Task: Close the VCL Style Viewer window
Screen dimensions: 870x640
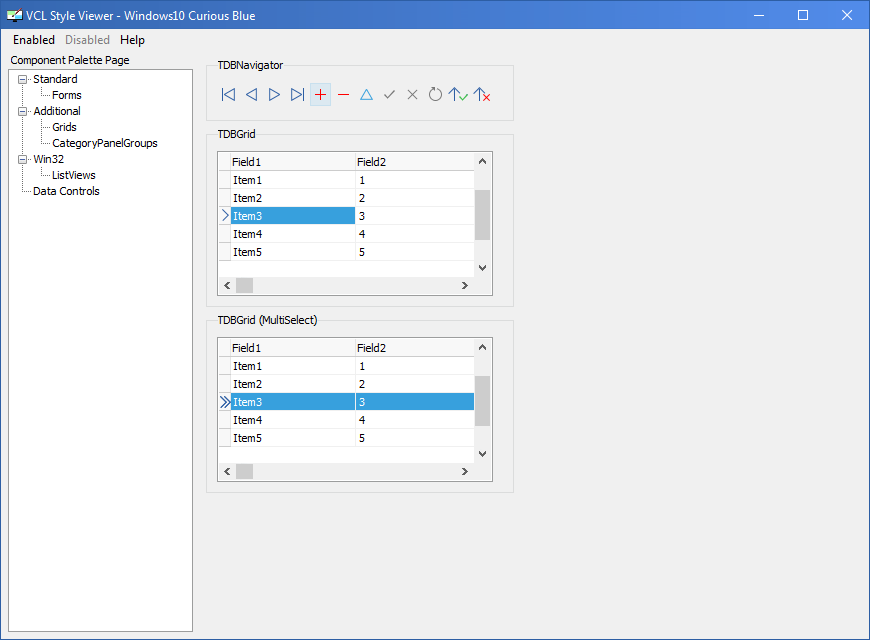Action: 847,16
